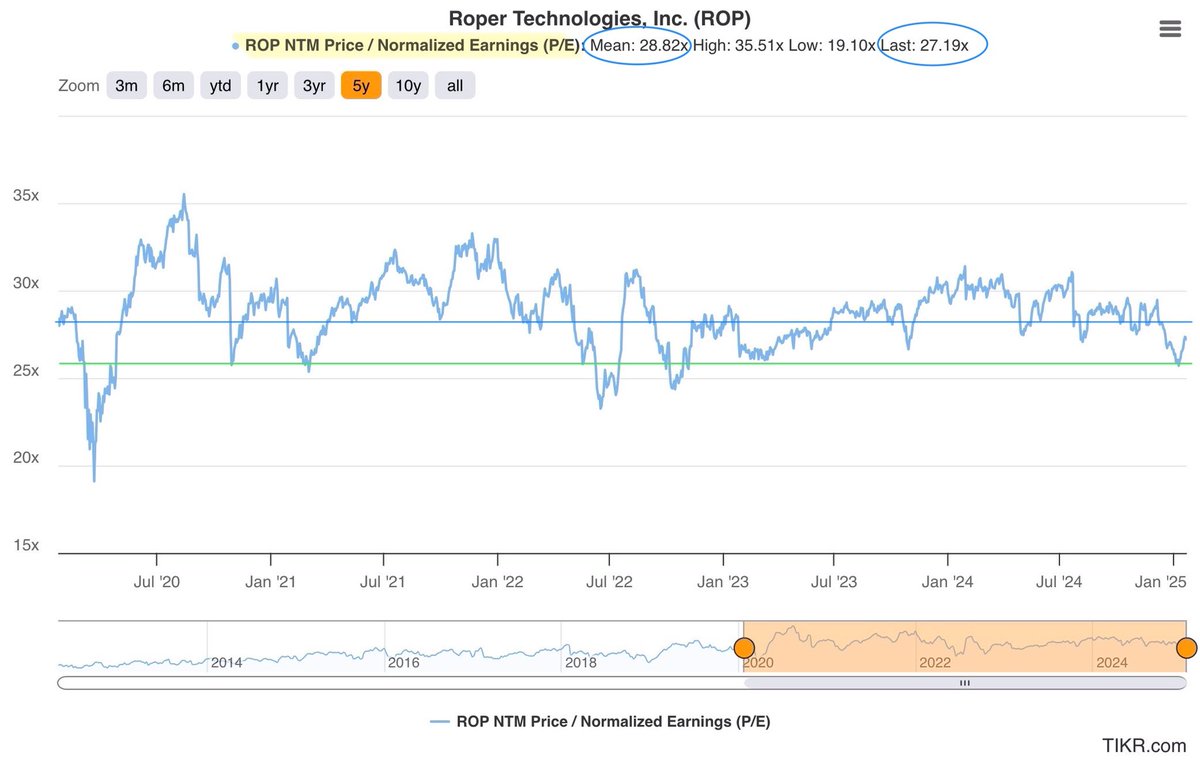Screen dimensions: 1200x763
Task: Switch on the 10y zoom option
Action: point(408,85)
